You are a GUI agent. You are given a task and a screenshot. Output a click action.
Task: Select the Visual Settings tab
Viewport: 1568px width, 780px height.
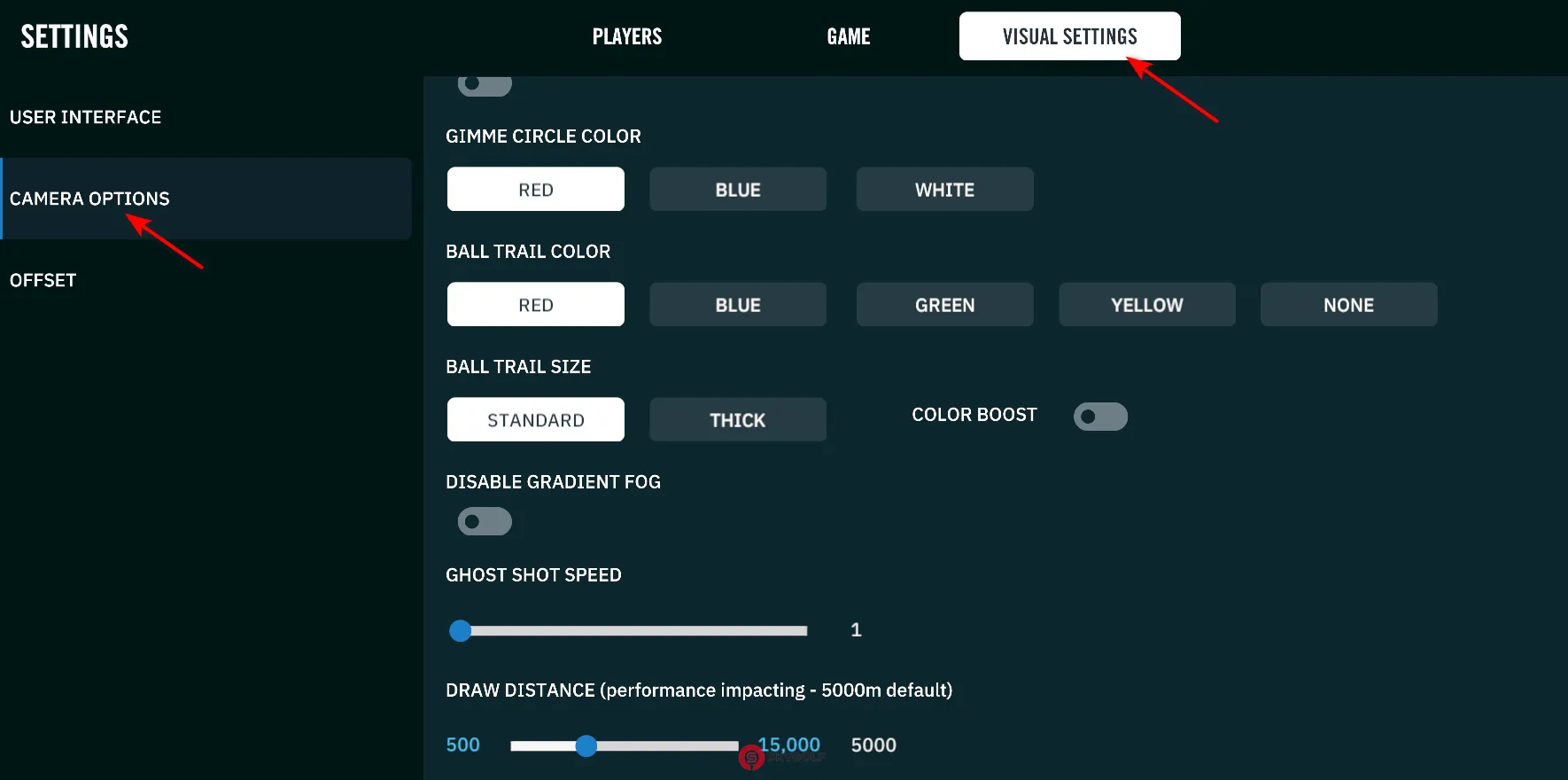(1069, 36)
